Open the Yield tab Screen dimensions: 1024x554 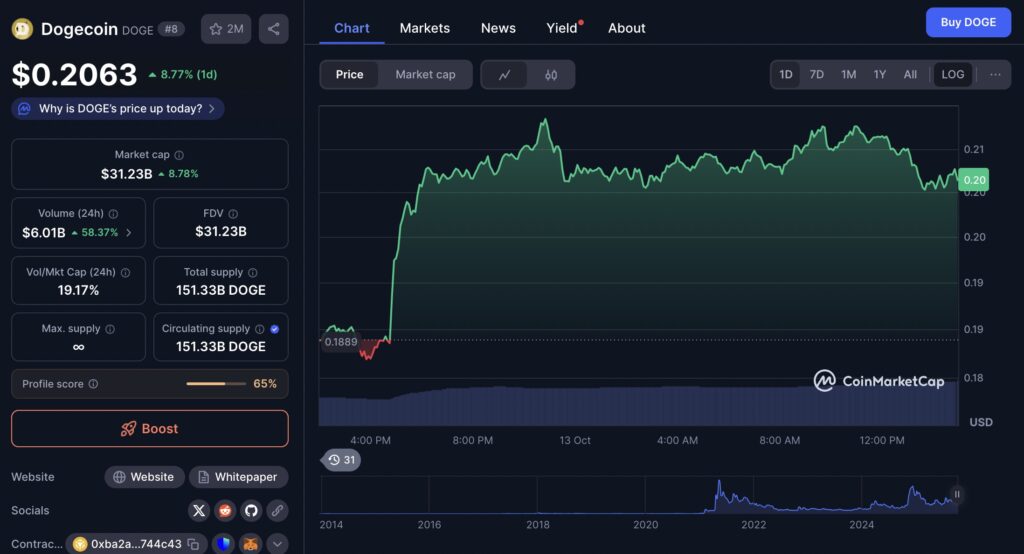pos(562,28)
